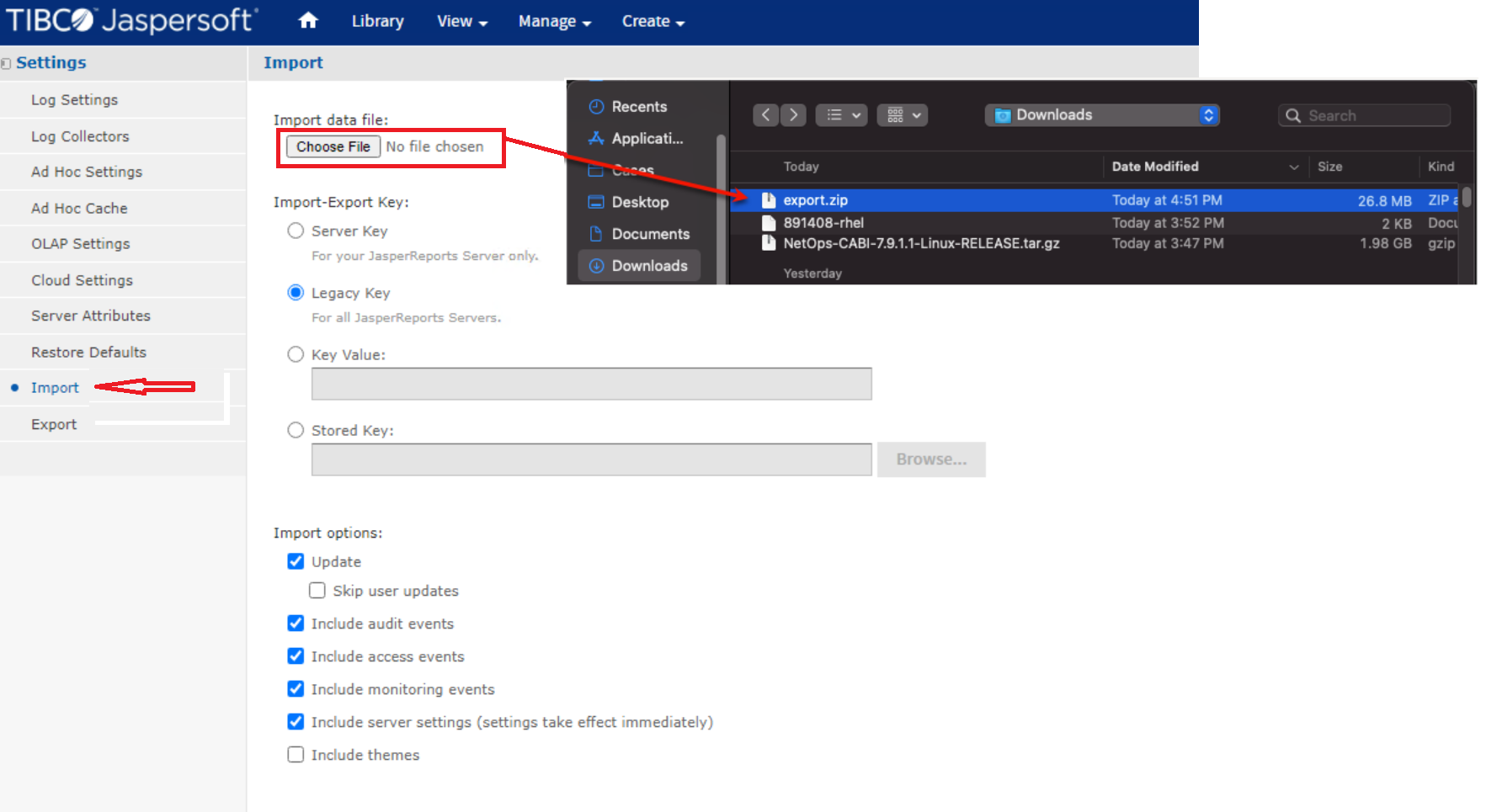Click the Choose File button

(333, 146)
